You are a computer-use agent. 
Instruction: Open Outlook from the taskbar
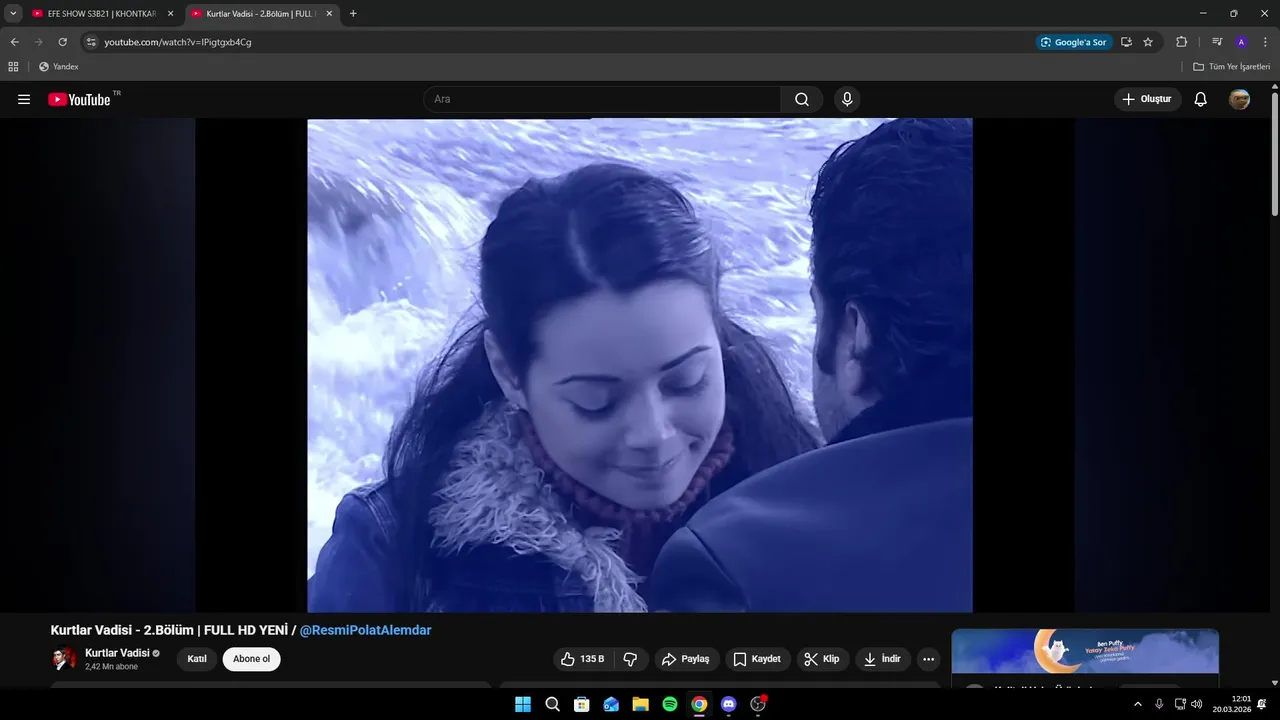pos(611,704)
